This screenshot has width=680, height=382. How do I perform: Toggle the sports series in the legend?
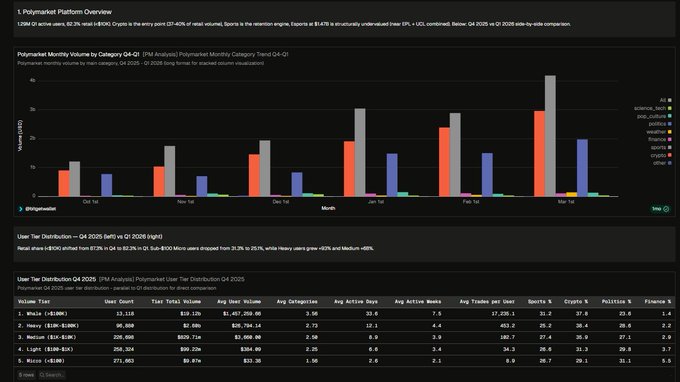pyautogui.click(x=661, y=147)
